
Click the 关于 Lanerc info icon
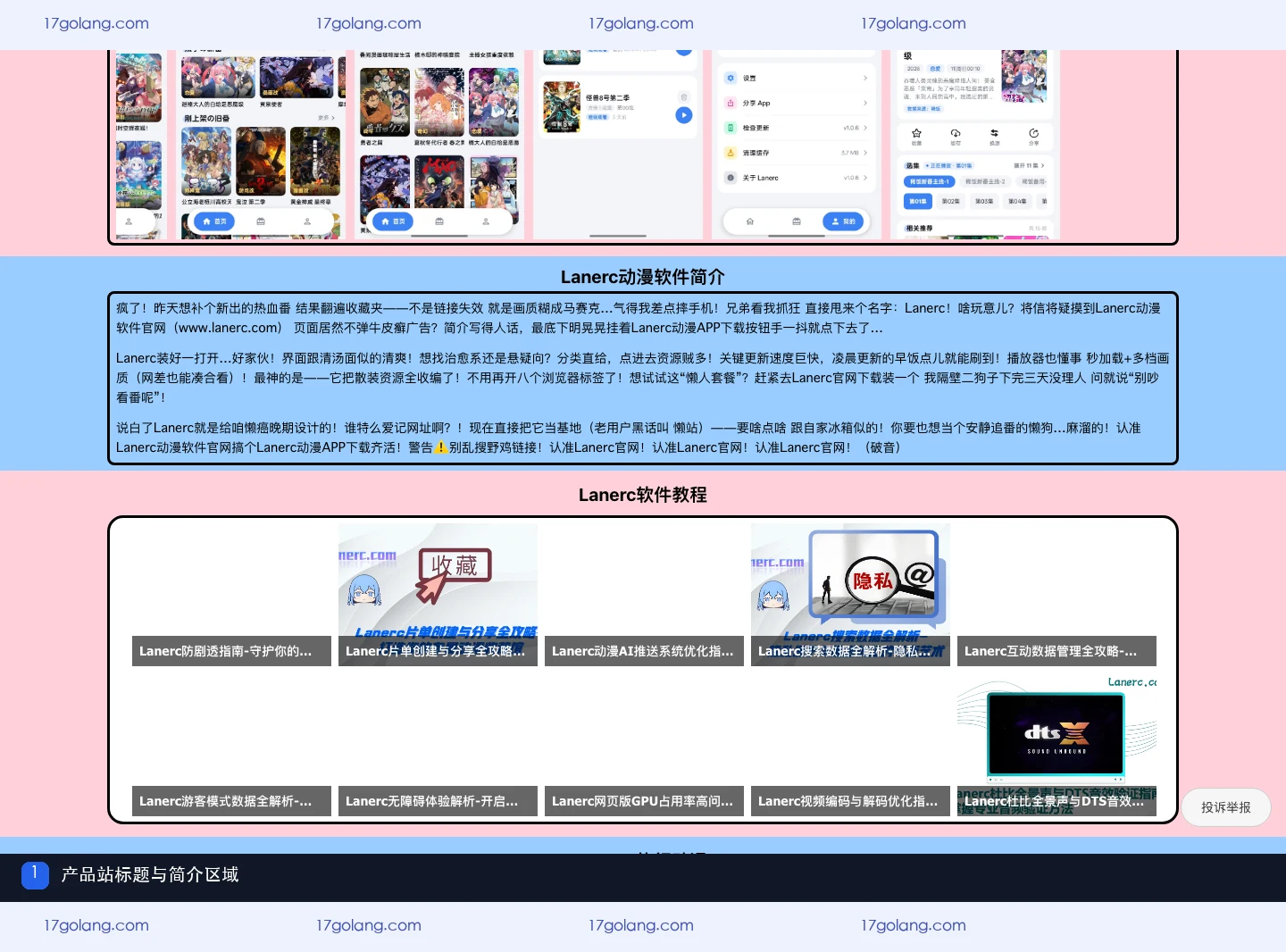pyautogui.click(x=731, y=178)
